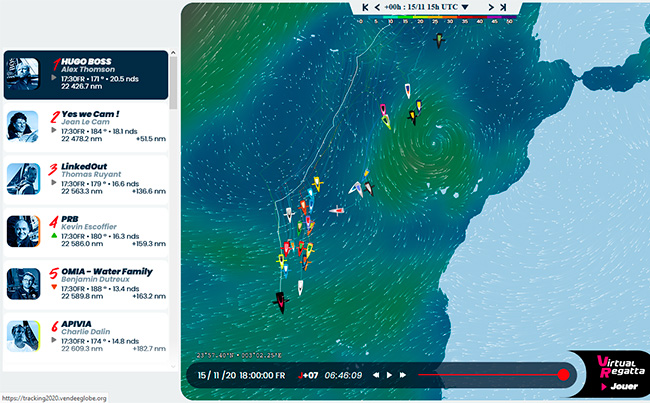Select the white boat pointing left with red stripe
Viewport: 650px width, 403px height.
(x=337, y=211)
